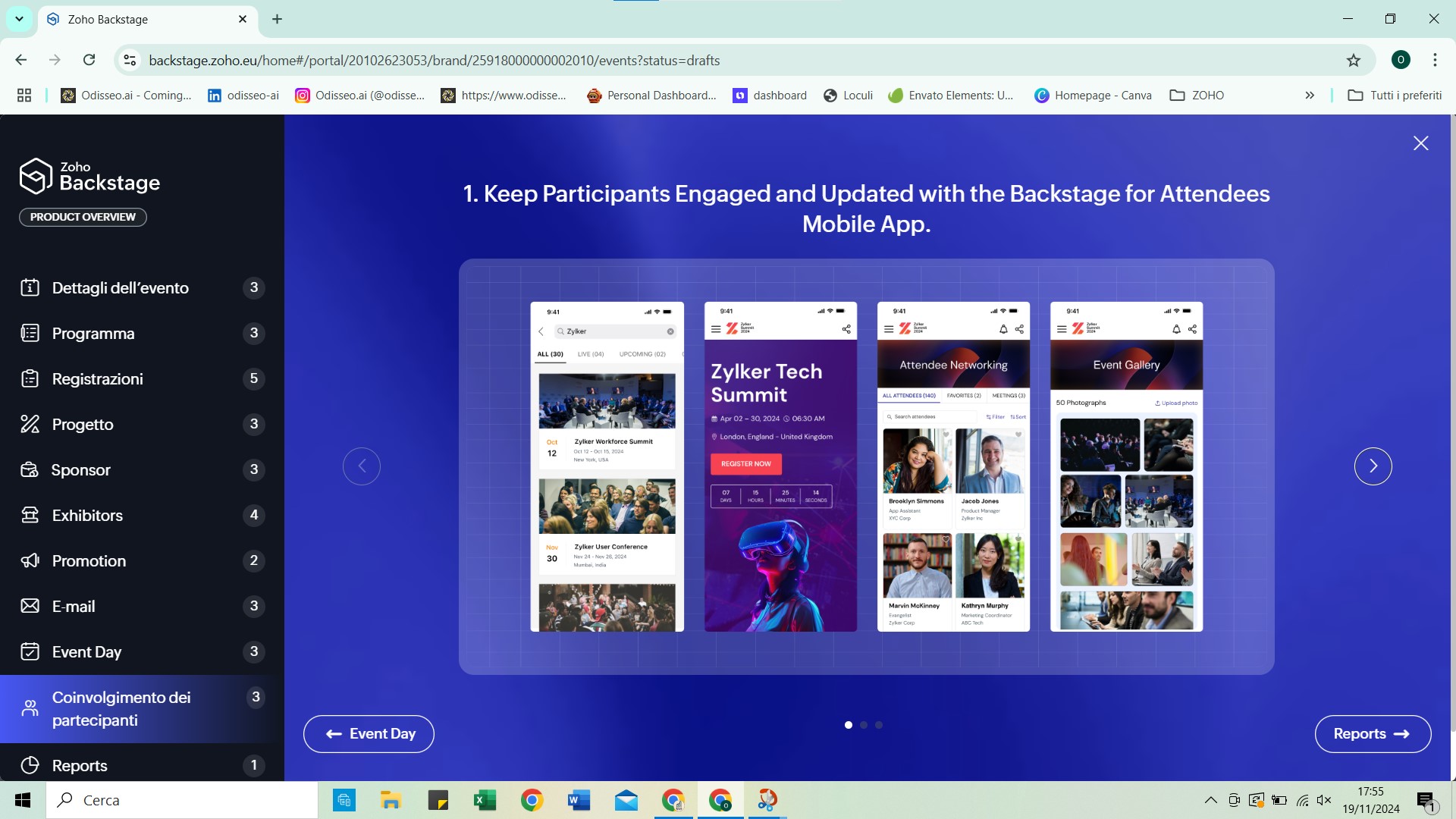Select Sponsor in the sidebar
Image resolution: width=1456 pixels, height=819 pixels.
[142, 469]
